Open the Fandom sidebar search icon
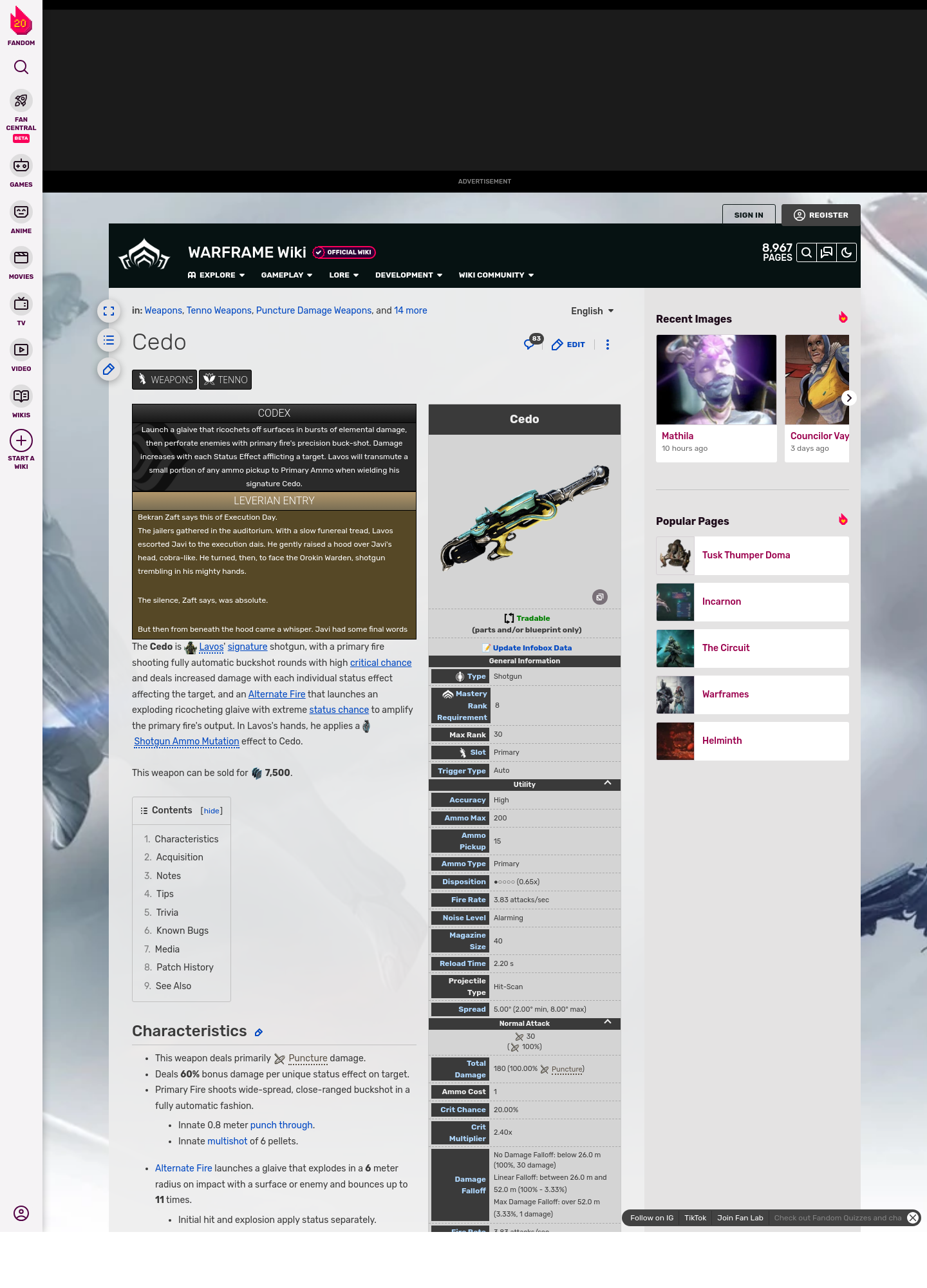The height and width of the screenshot is (1288, 927). coord(21,67)
